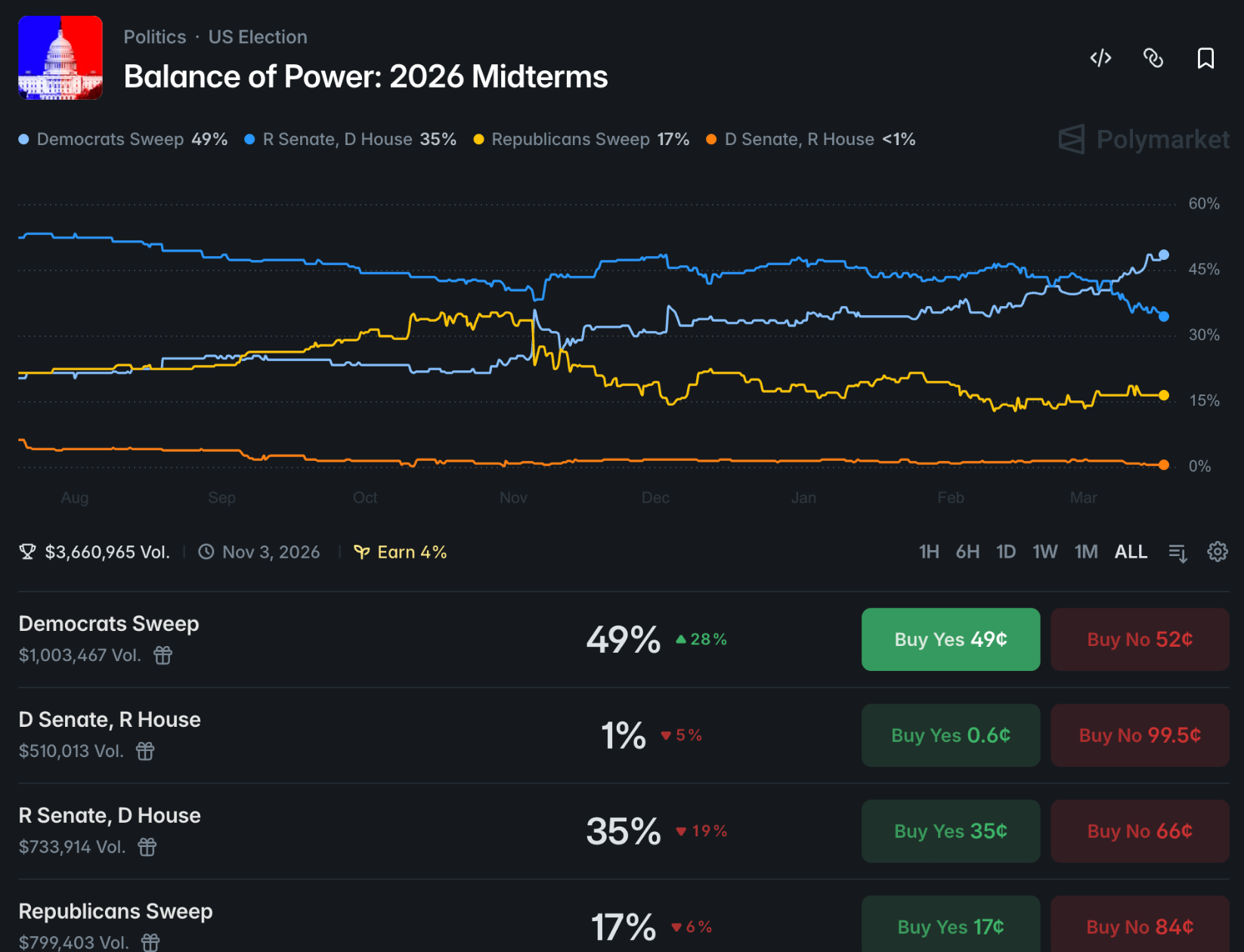Buy Yes on Democrats Sweep at 49¢
Viewport: 1244px width, 952px height.
pos(950,639)
